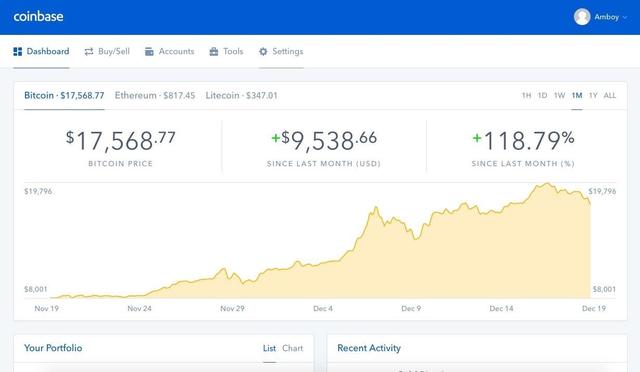Image resolution: width=640 pixels, height=372 pixels.
Task: Open the Ethereum price tab
Action: (155, 96)
